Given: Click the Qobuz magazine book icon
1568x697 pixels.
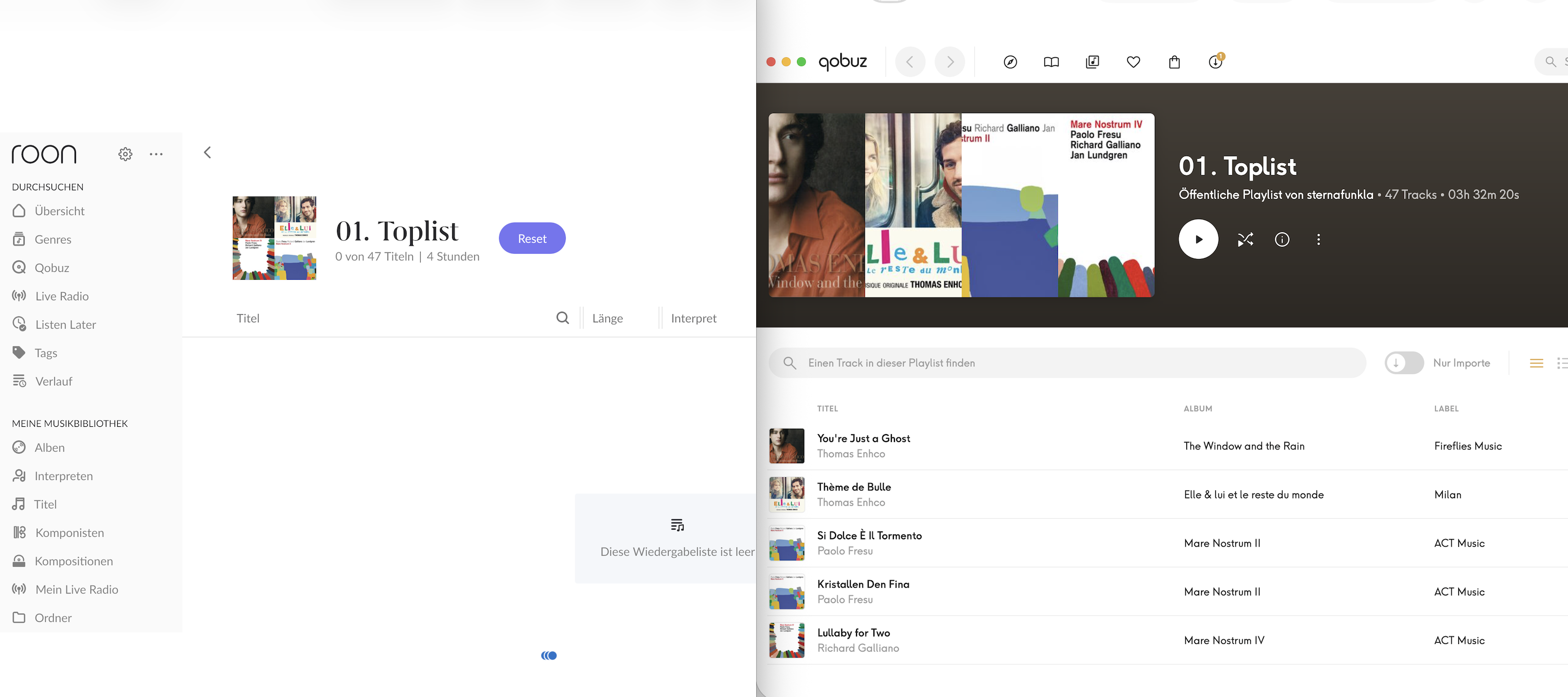Looking at the screenshot, I should (x=1051, y=62).
